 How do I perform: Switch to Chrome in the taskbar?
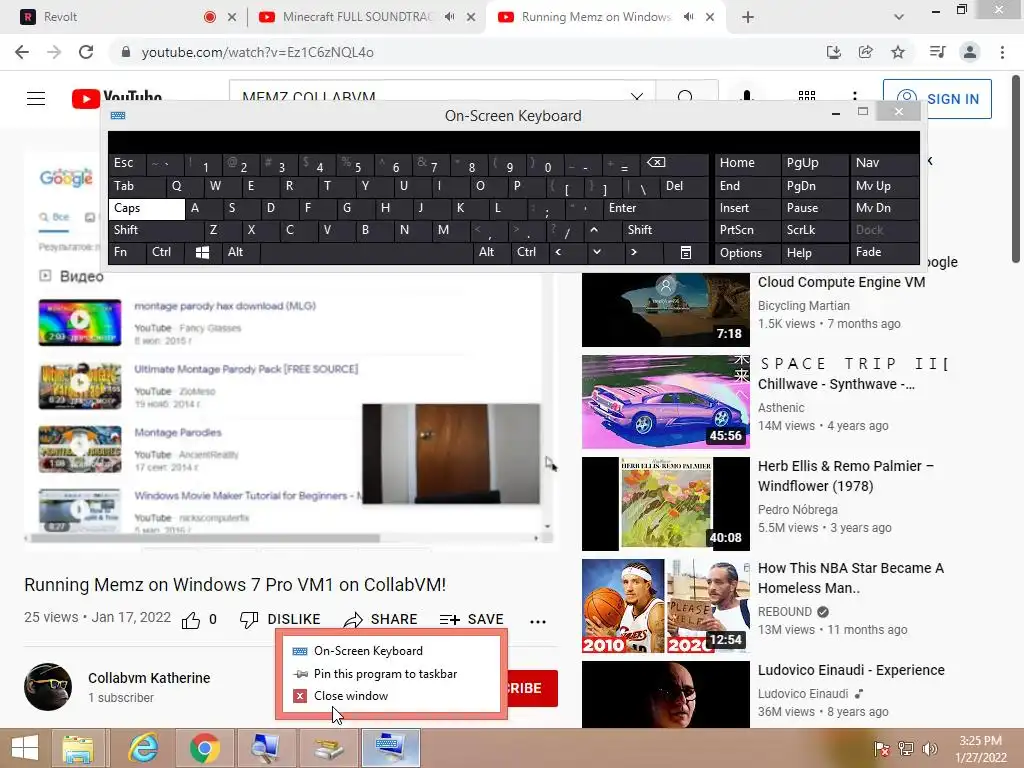[x=204, y=748]
